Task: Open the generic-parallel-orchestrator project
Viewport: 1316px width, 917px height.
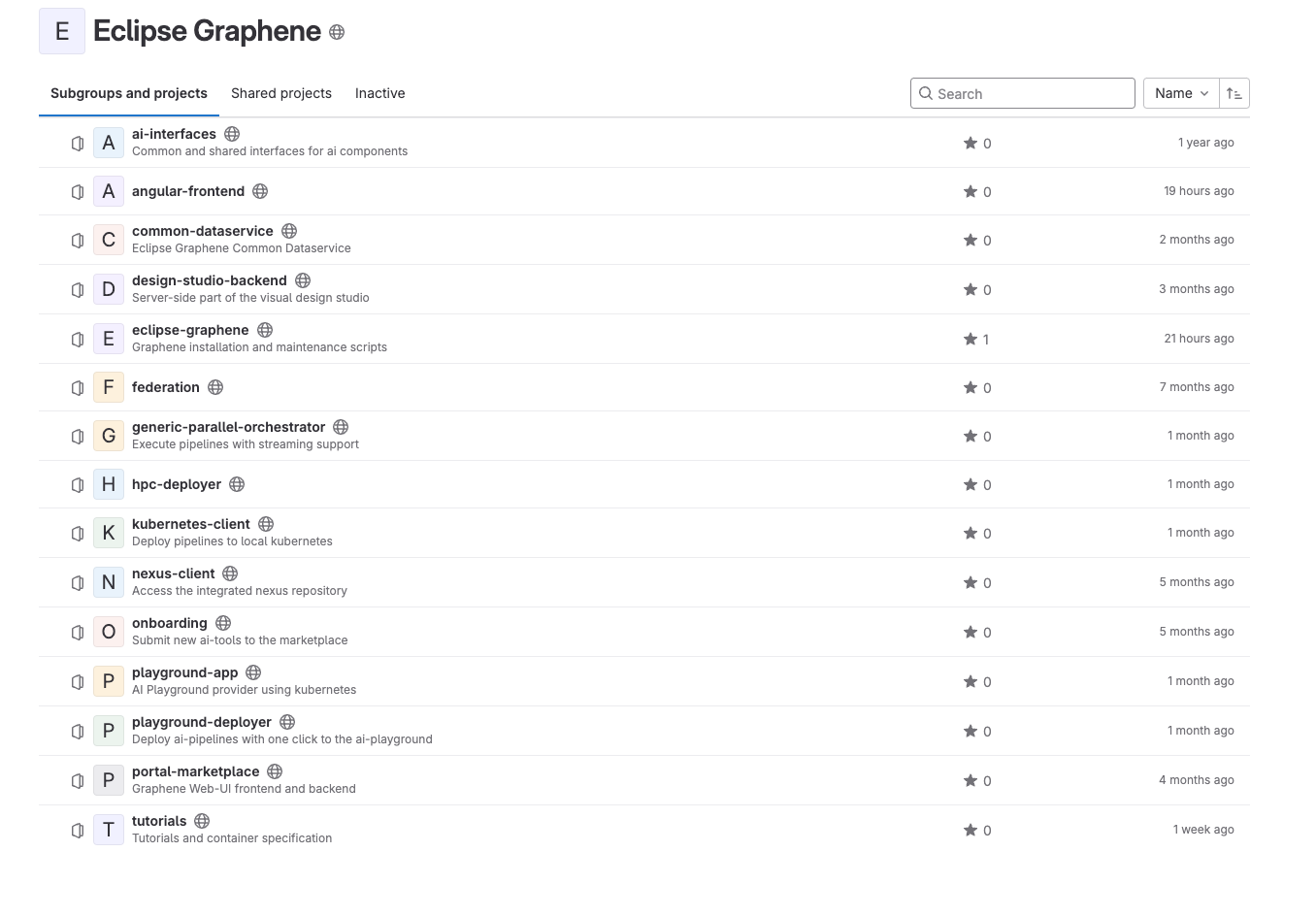Action: (228, 427)
